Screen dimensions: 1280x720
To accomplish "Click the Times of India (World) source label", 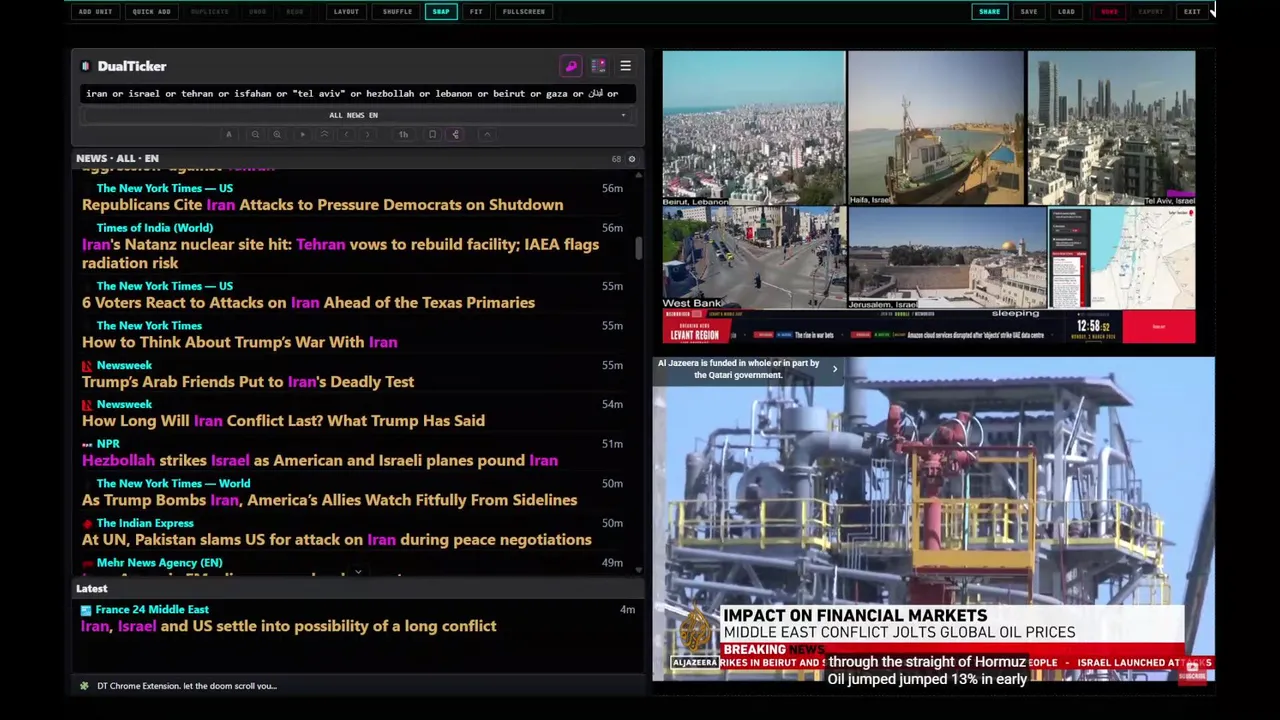I will (154, 228).
